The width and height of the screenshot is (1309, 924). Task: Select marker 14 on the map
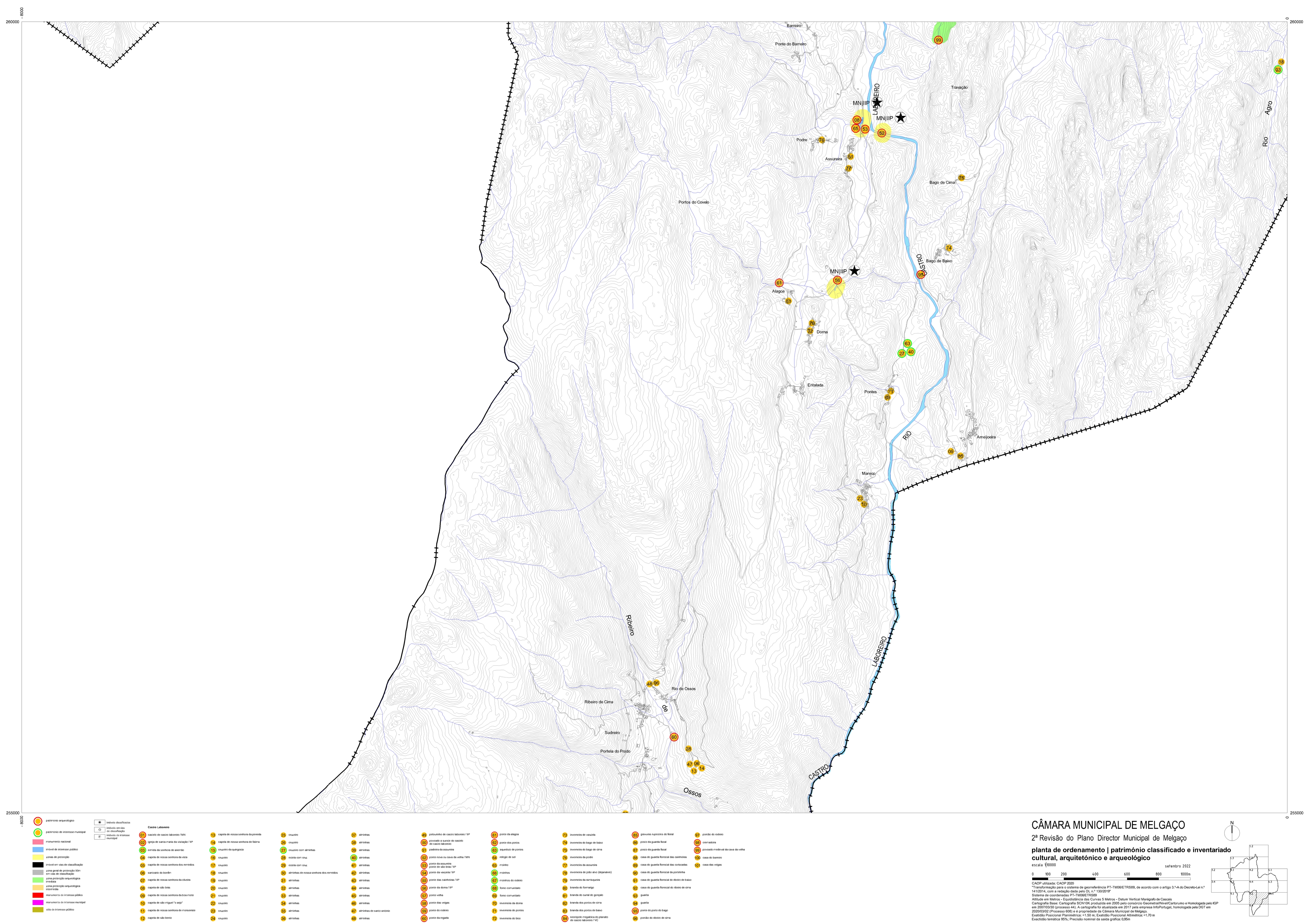pos(702,768)
